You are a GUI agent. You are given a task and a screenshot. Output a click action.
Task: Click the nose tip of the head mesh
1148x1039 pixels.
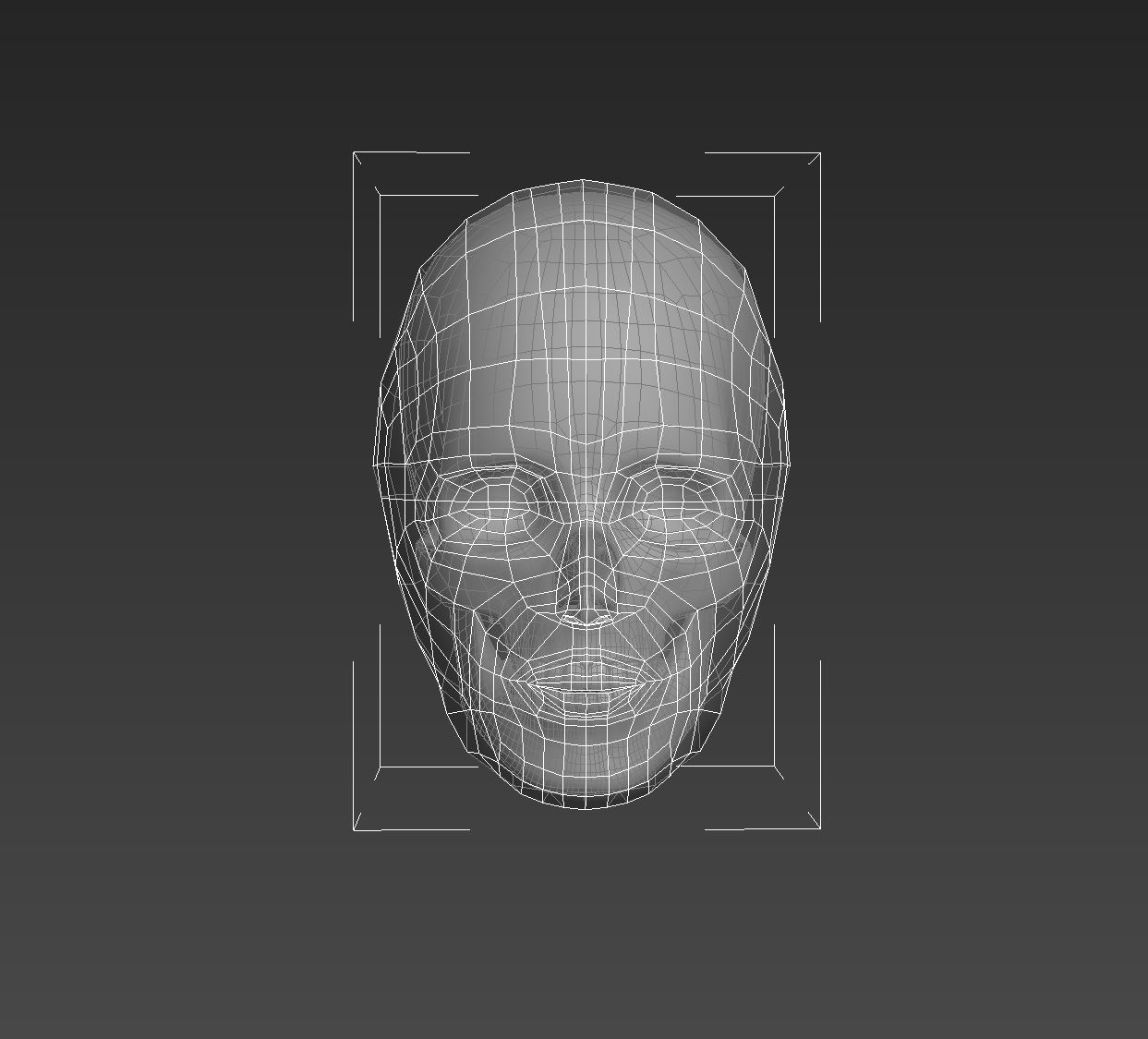point(586,605)
